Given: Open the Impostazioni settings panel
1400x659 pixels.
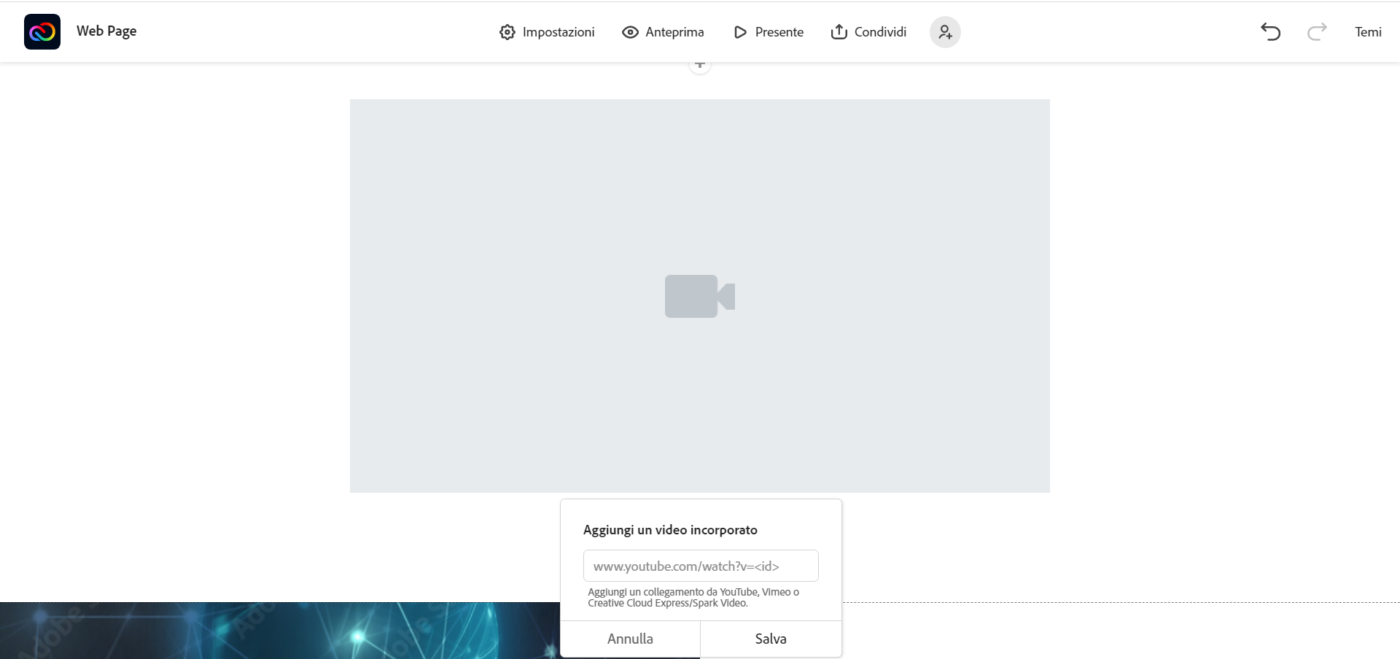Looking at the screenshot, I should tap(546, 31).
